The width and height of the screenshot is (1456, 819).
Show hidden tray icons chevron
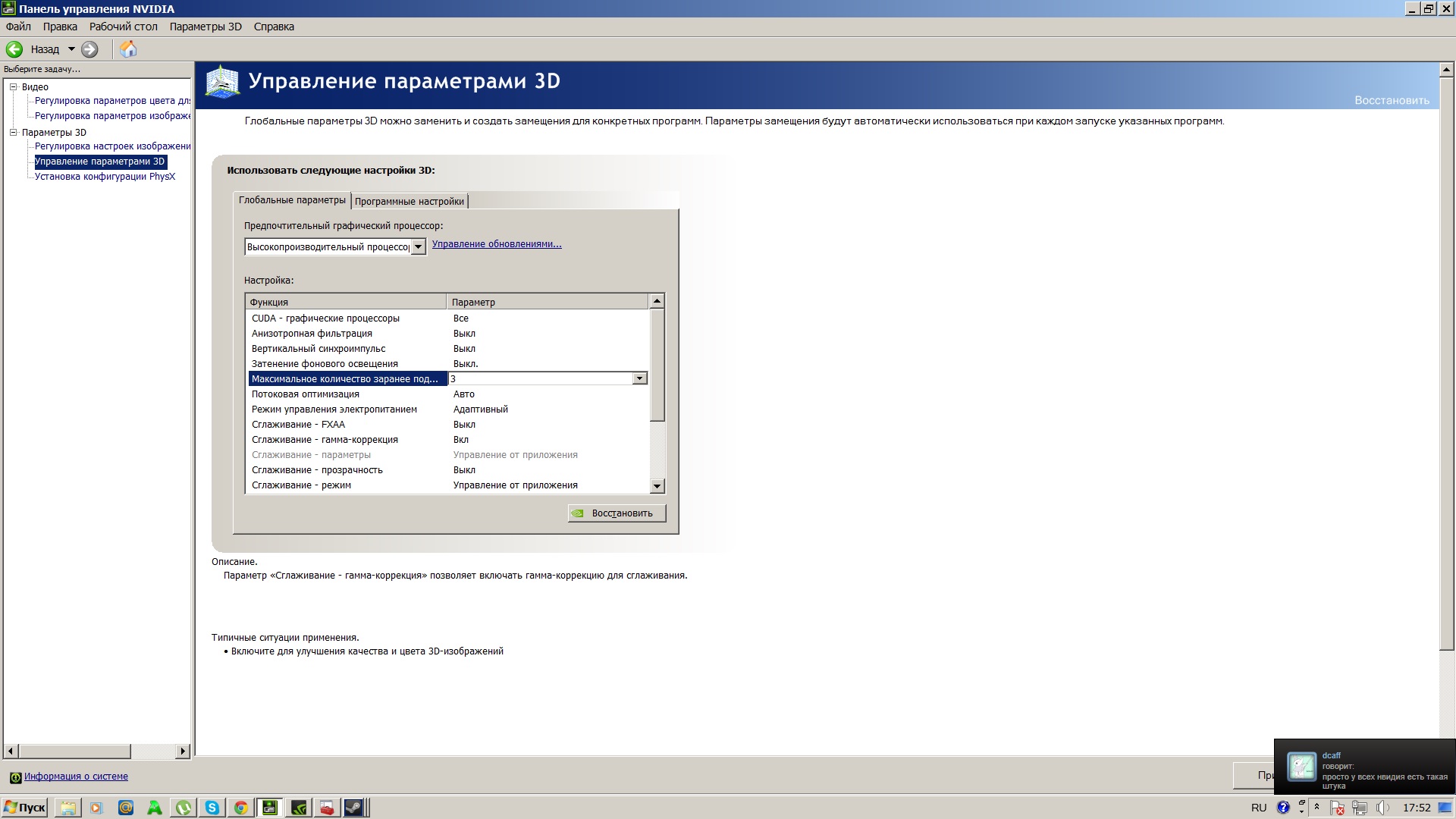point(1317,808)
